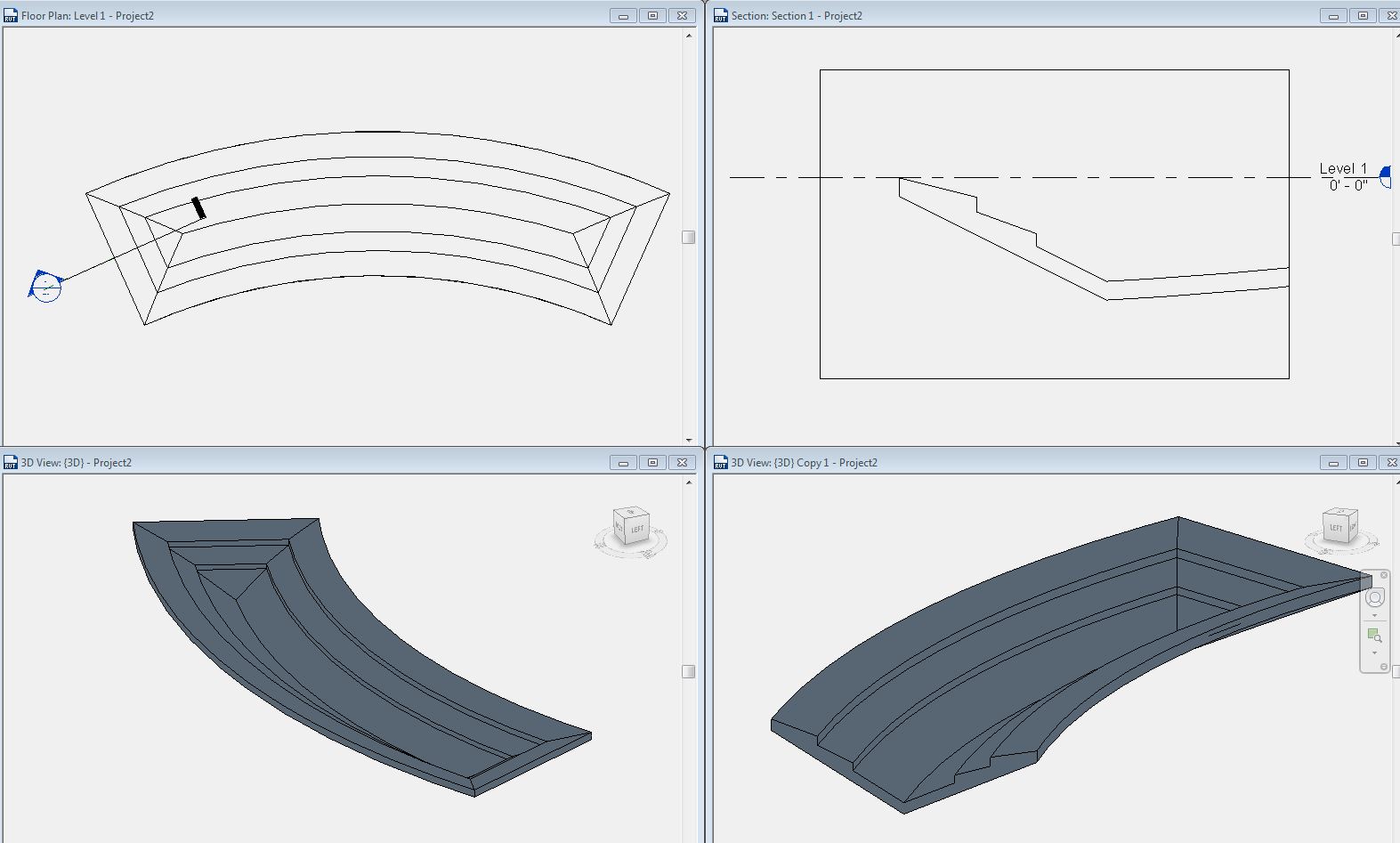Click the 3D View {3D} window's Revit icon
This screenshot has width=1400, height=843.
click(x=11, y=462)
